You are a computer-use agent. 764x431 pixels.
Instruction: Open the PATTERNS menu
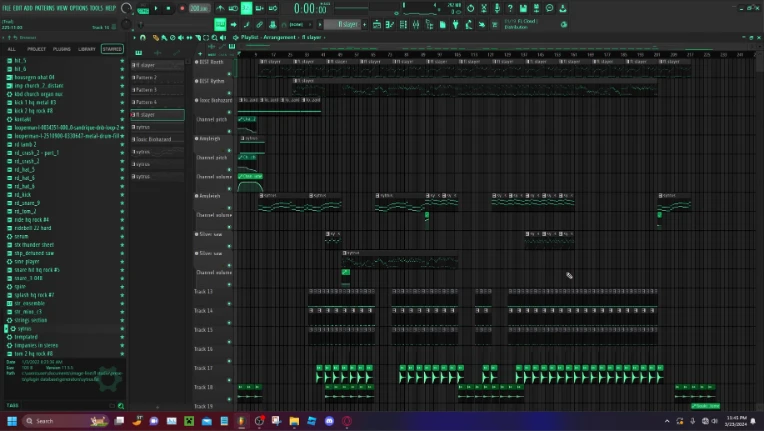coord(45,8)
